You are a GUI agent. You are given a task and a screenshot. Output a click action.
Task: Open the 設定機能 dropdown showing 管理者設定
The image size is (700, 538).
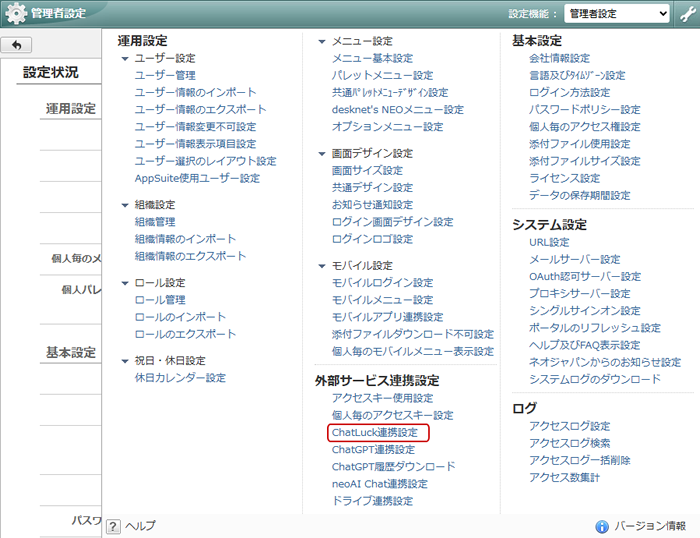pos(617,13)
